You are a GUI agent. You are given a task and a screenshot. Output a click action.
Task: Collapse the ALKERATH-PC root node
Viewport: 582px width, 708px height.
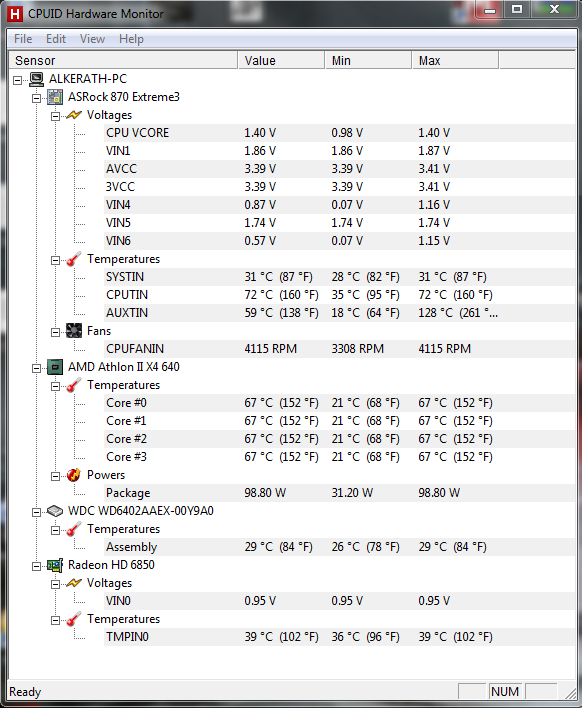[18, 80]
